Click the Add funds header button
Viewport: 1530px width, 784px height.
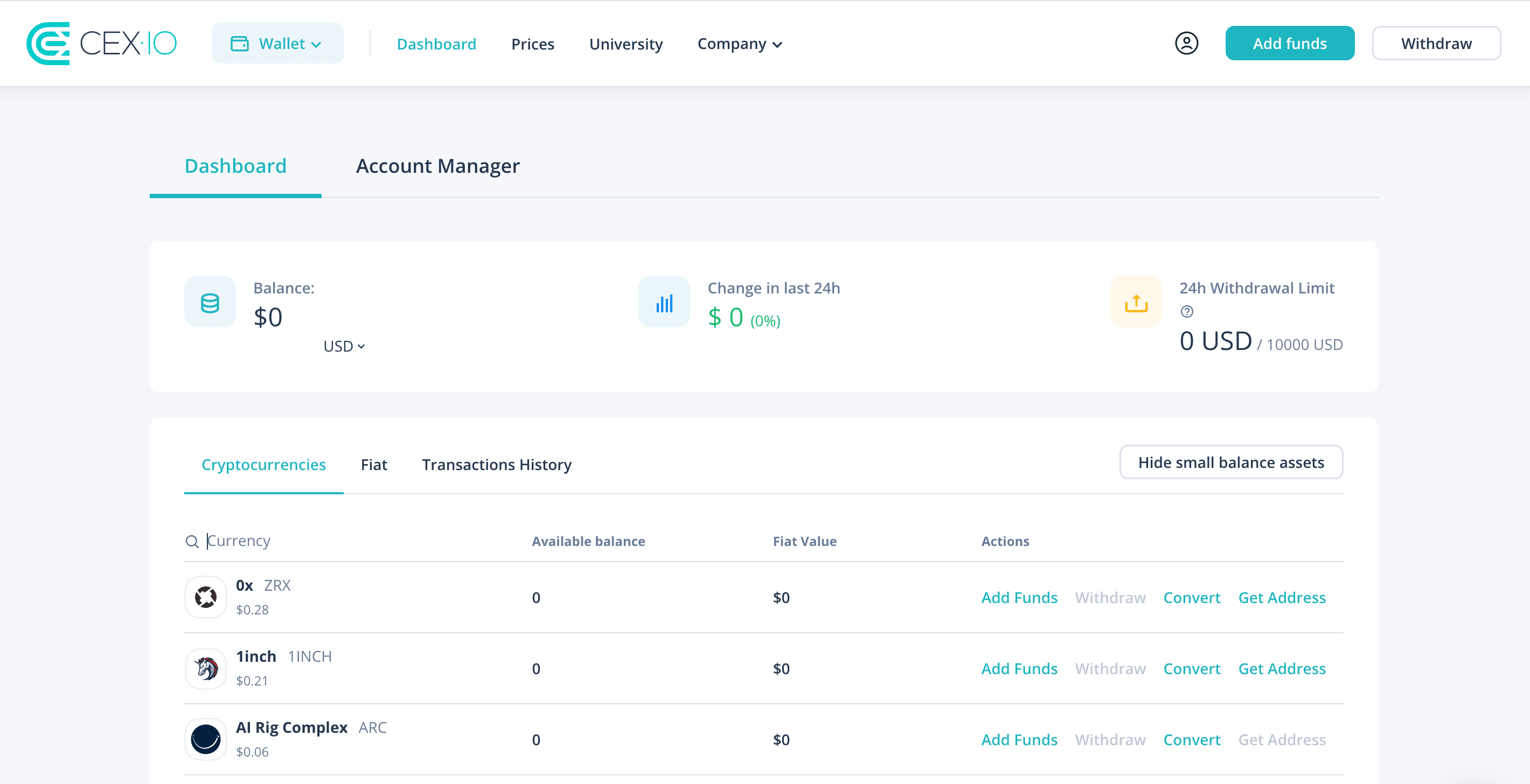click(x=1289, y=43)
